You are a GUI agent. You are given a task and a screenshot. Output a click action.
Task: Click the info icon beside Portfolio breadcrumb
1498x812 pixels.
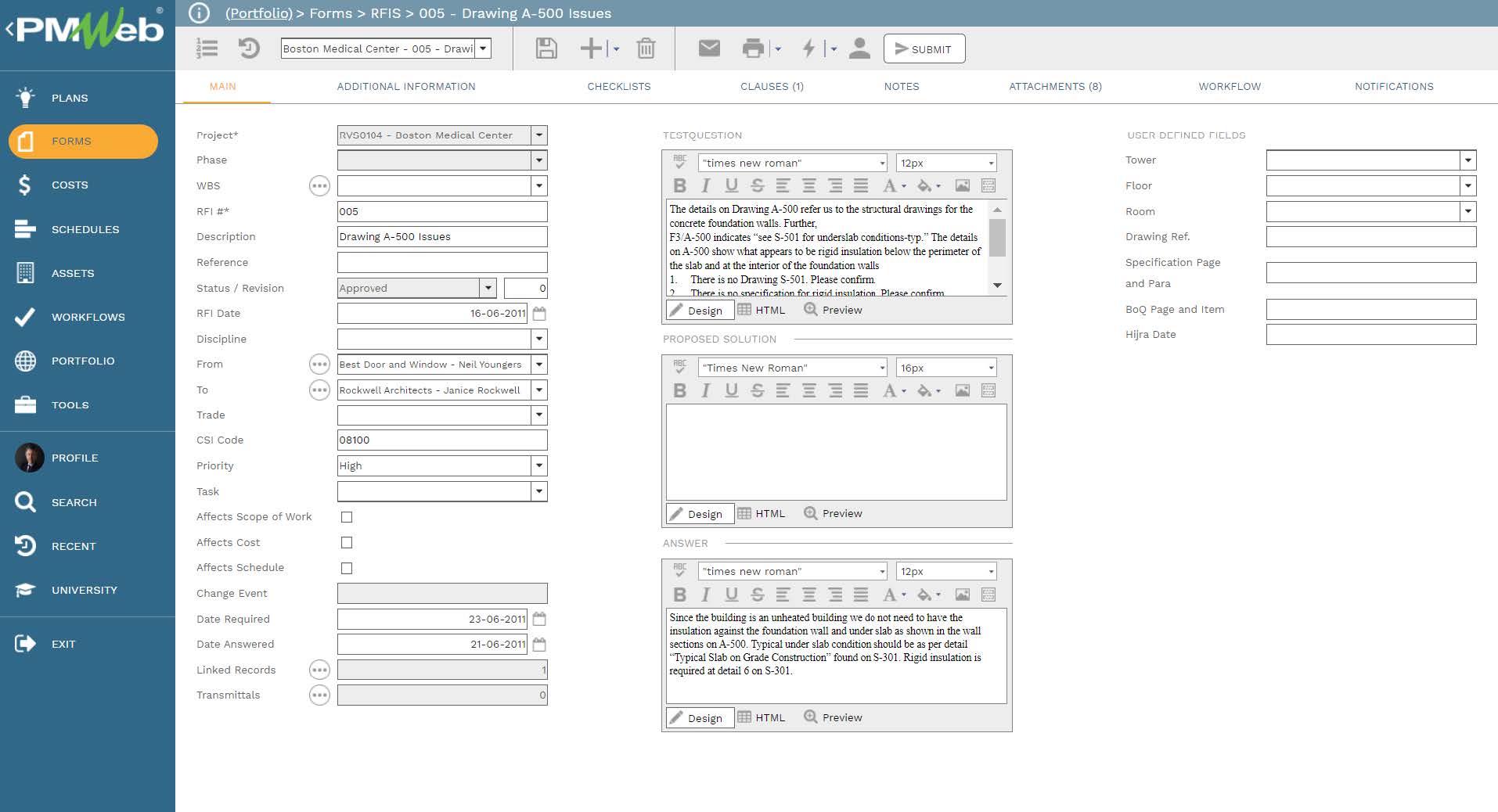[200, 13]
